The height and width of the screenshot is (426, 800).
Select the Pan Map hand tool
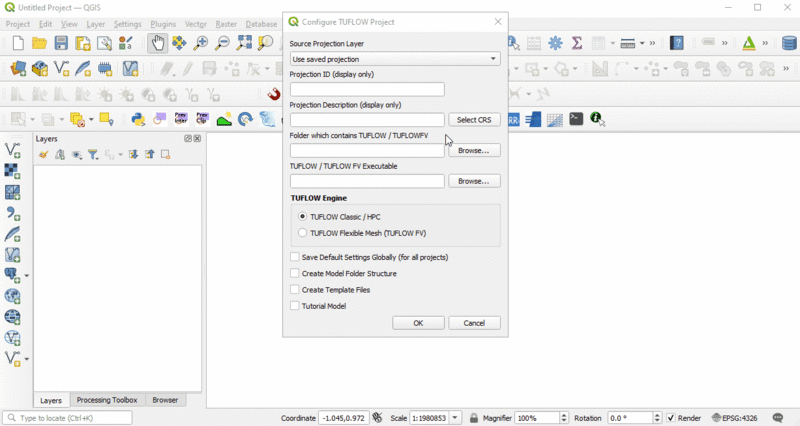click(x=157, y=43)
